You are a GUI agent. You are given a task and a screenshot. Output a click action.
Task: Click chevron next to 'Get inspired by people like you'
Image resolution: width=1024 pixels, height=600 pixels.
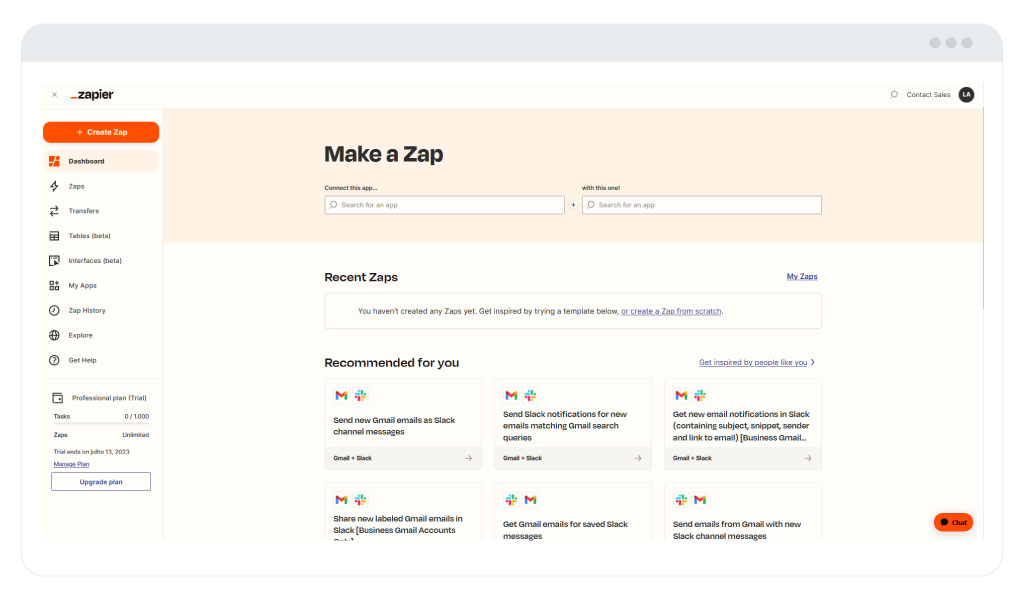[812, 362]
